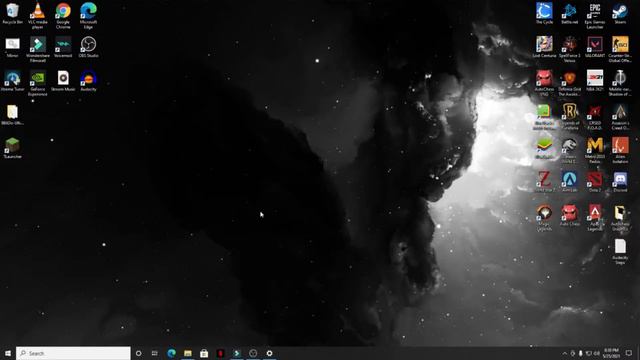This screenshot has height=360, width=640.
Task: Select the Lost Centuria game shortcut
Action: click(544, 47)
